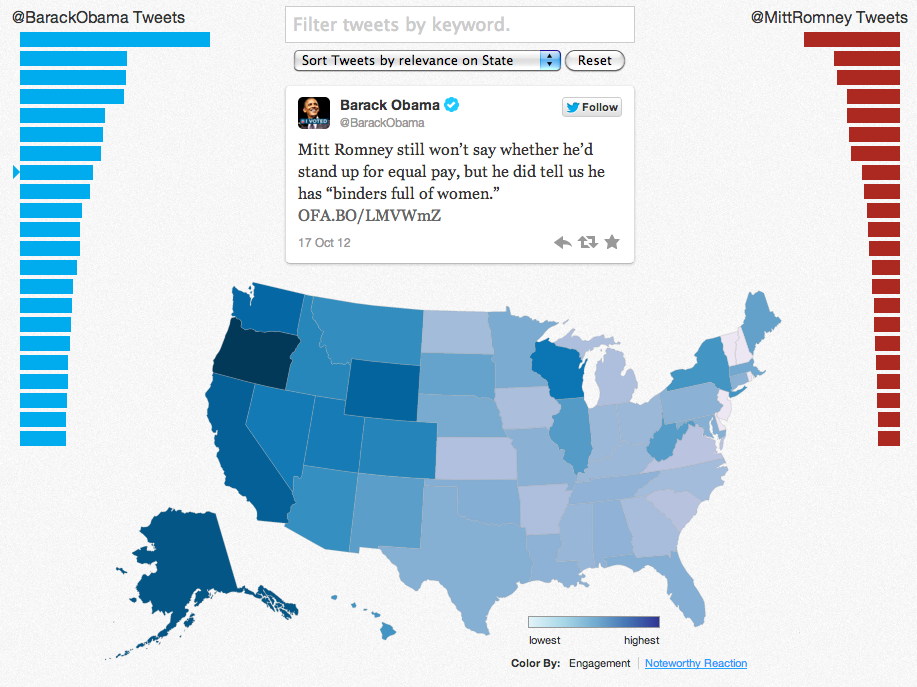
Task: Click the dropdown stepper arrows on sort menu
Action: point(550,60)
